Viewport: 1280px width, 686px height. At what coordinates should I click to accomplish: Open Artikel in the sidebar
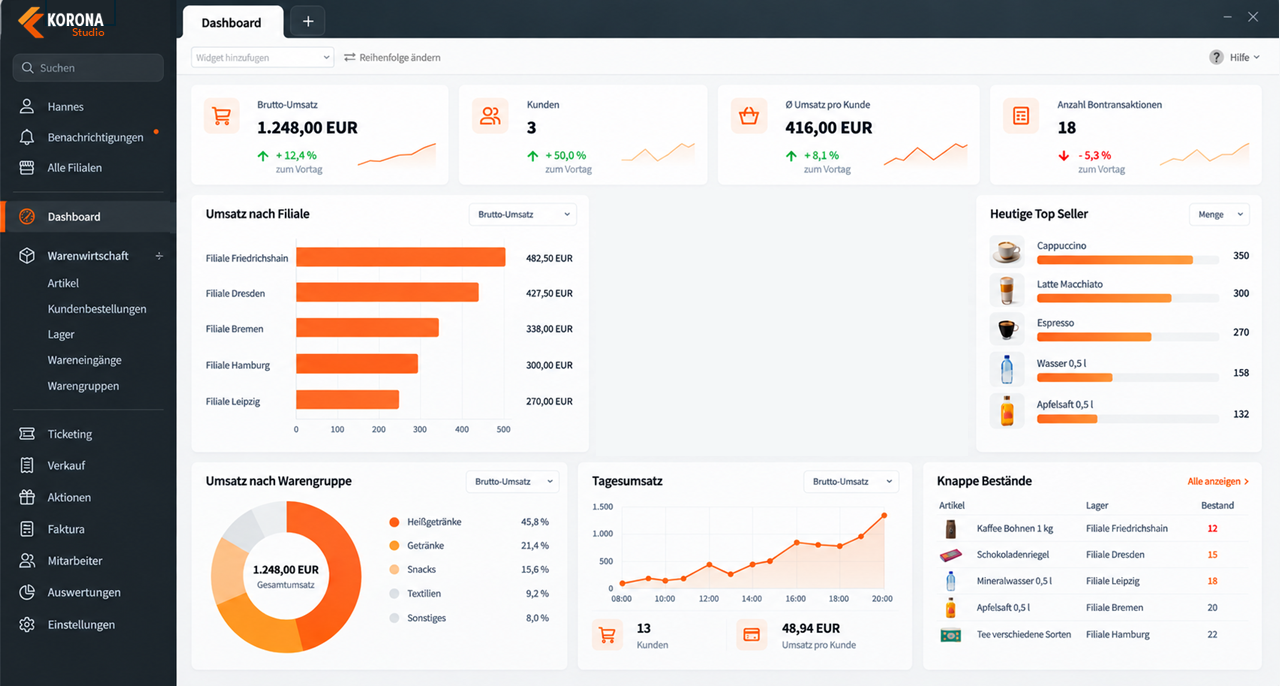[x=63, y=283]
